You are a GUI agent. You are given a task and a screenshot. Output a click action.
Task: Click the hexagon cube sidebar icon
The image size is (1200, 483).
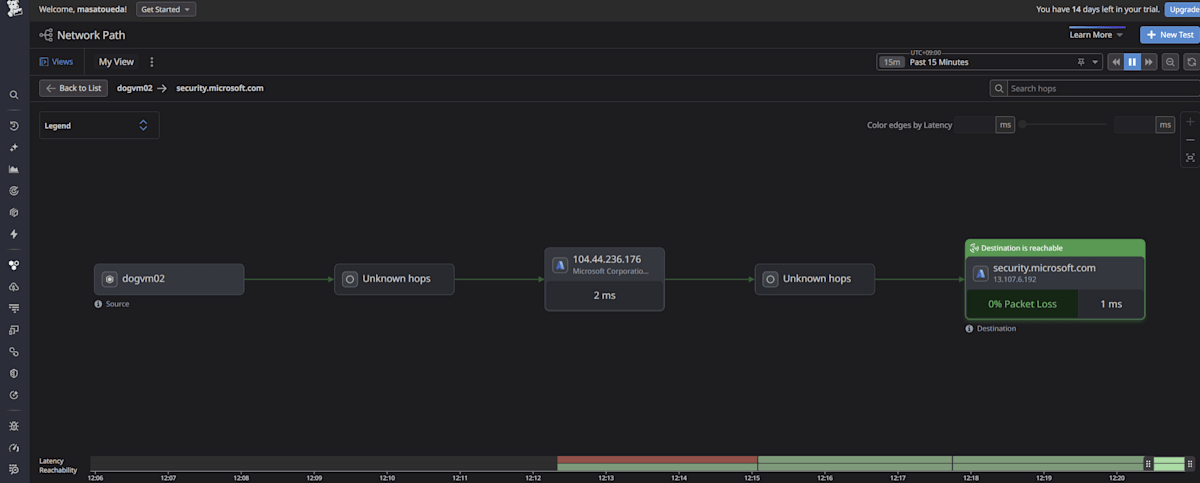pyautogui.click(x=14, y=212)
